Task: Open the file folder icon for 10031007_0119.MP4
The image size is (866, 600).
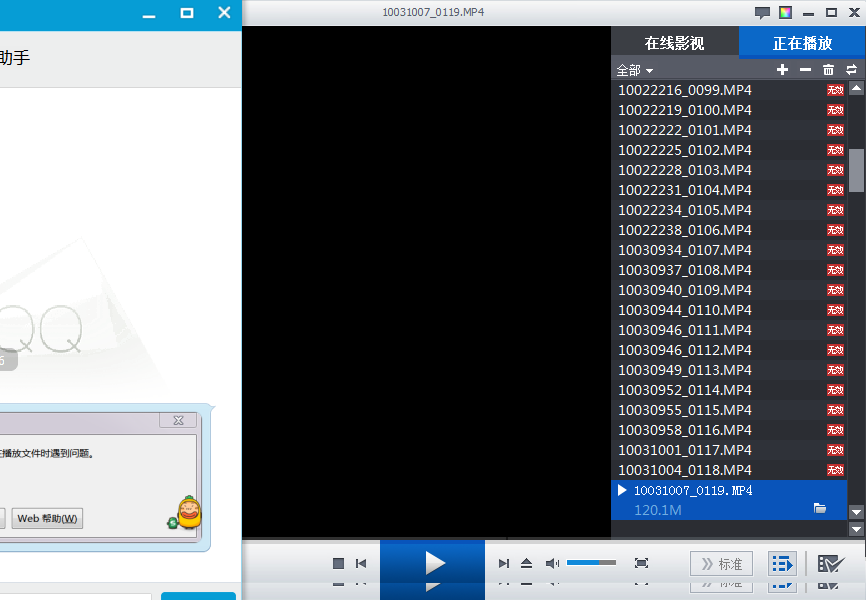Action: pyautogui.click(x=820, y=508)
